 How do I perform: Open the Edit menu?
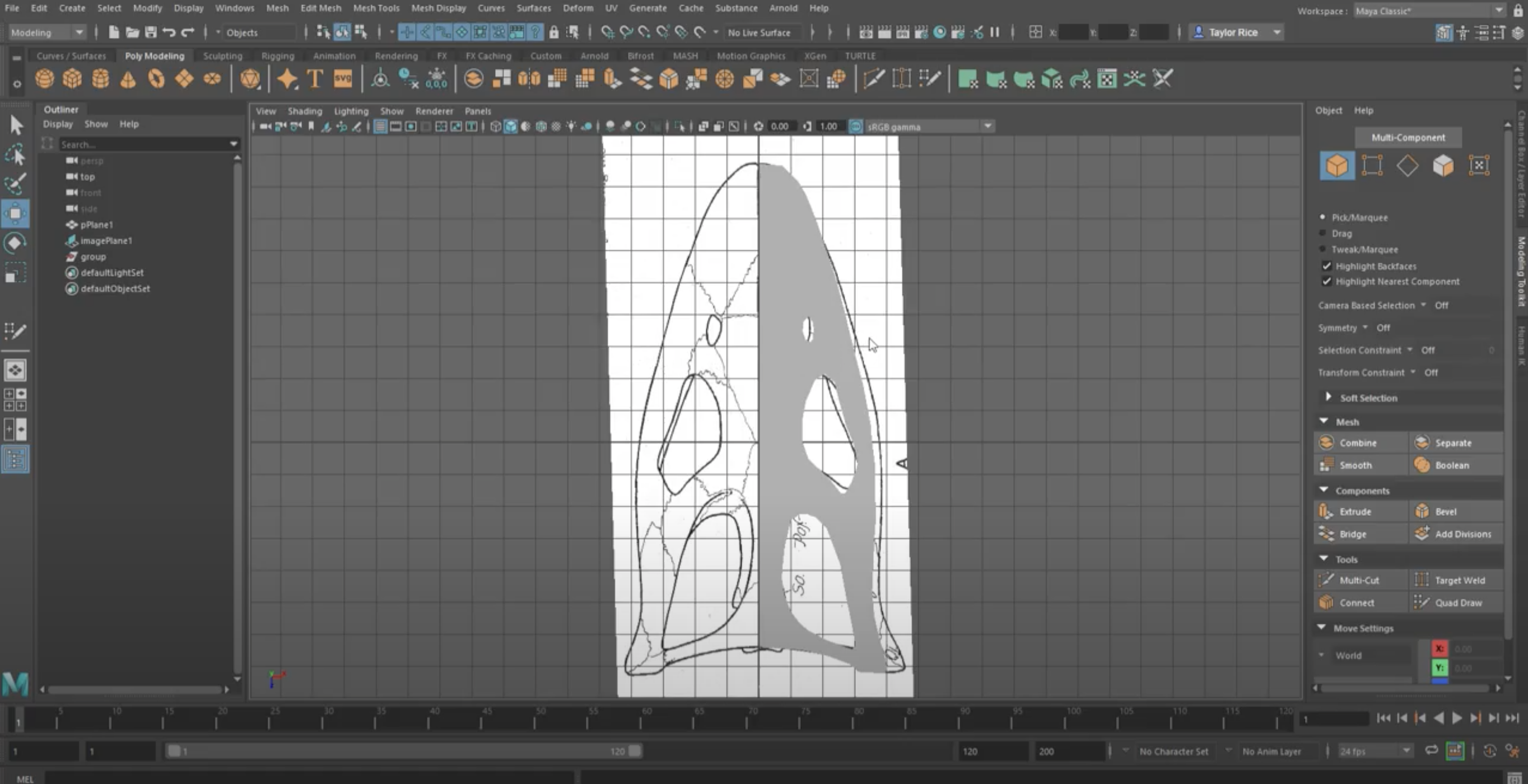click(38, 8)
